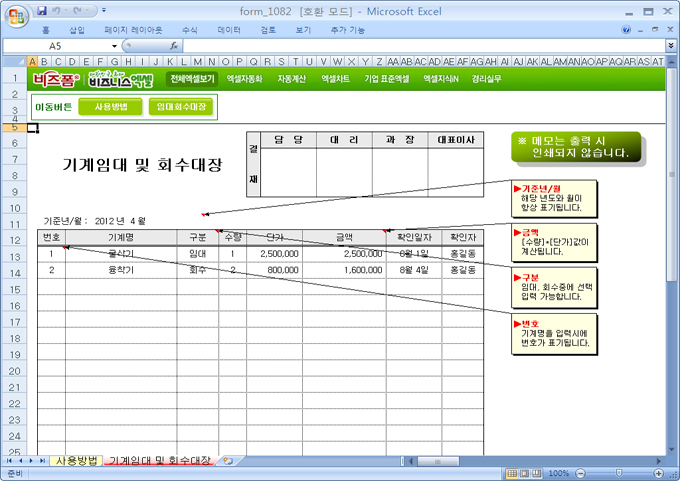The height and width of the screenshot is (481, 680).
Task: Click the zoom out minus button
Action: click(x=580, y=473)
